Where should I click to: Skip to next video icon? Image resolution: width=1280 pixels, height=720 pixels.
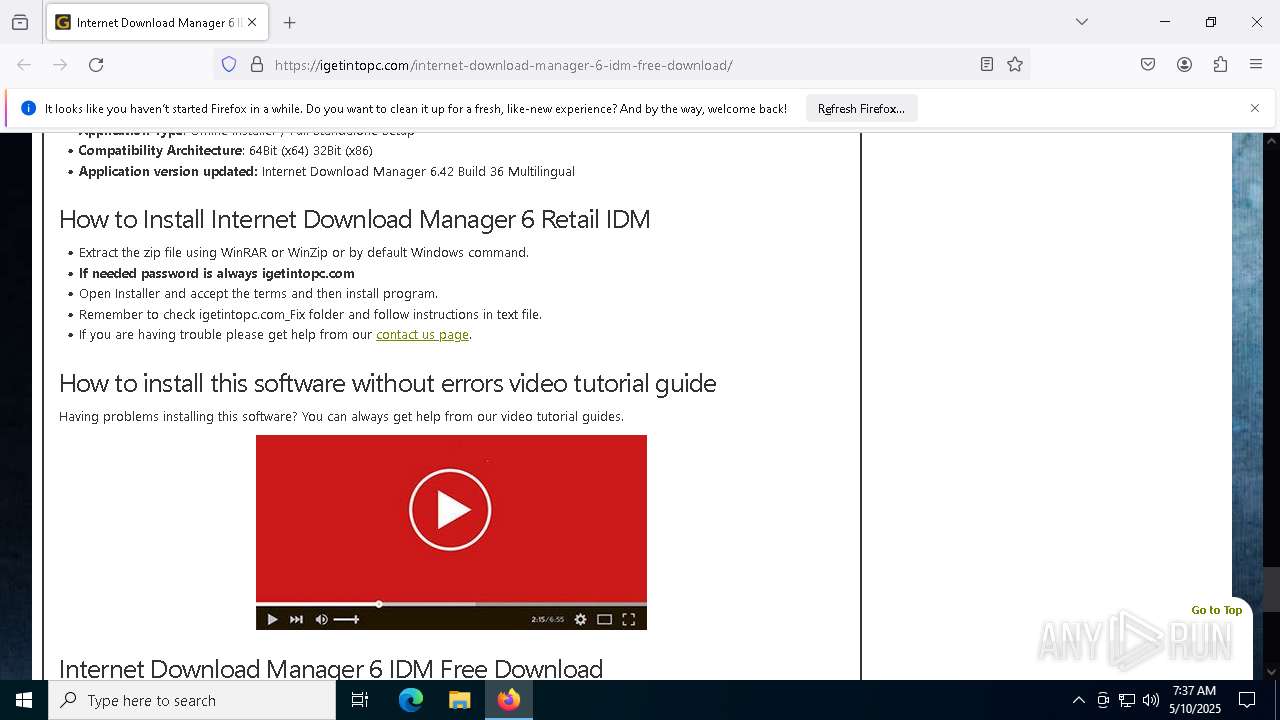[x=296, y=619]
